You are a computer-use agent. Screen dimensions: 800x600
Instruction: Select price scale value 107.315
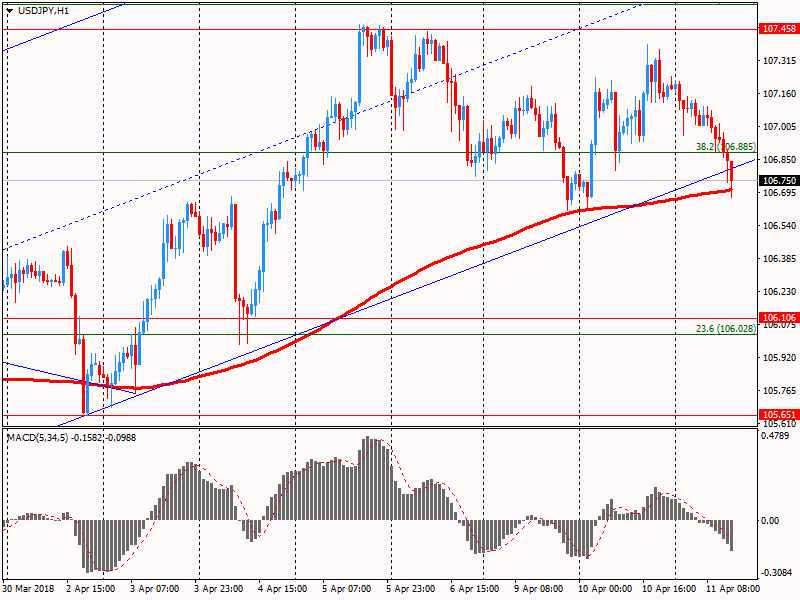[x=779, y=61]
